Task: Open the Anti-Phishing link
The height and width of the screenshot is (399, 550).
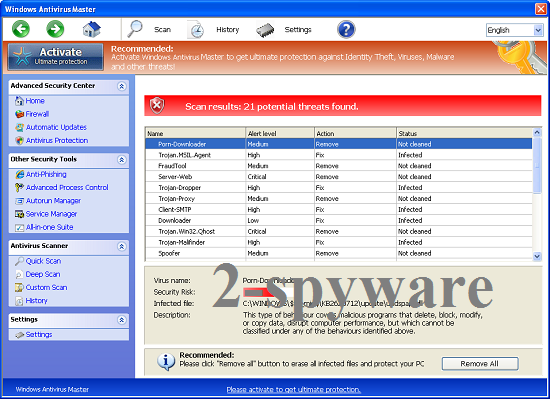Action: click(x=46, y=174)
